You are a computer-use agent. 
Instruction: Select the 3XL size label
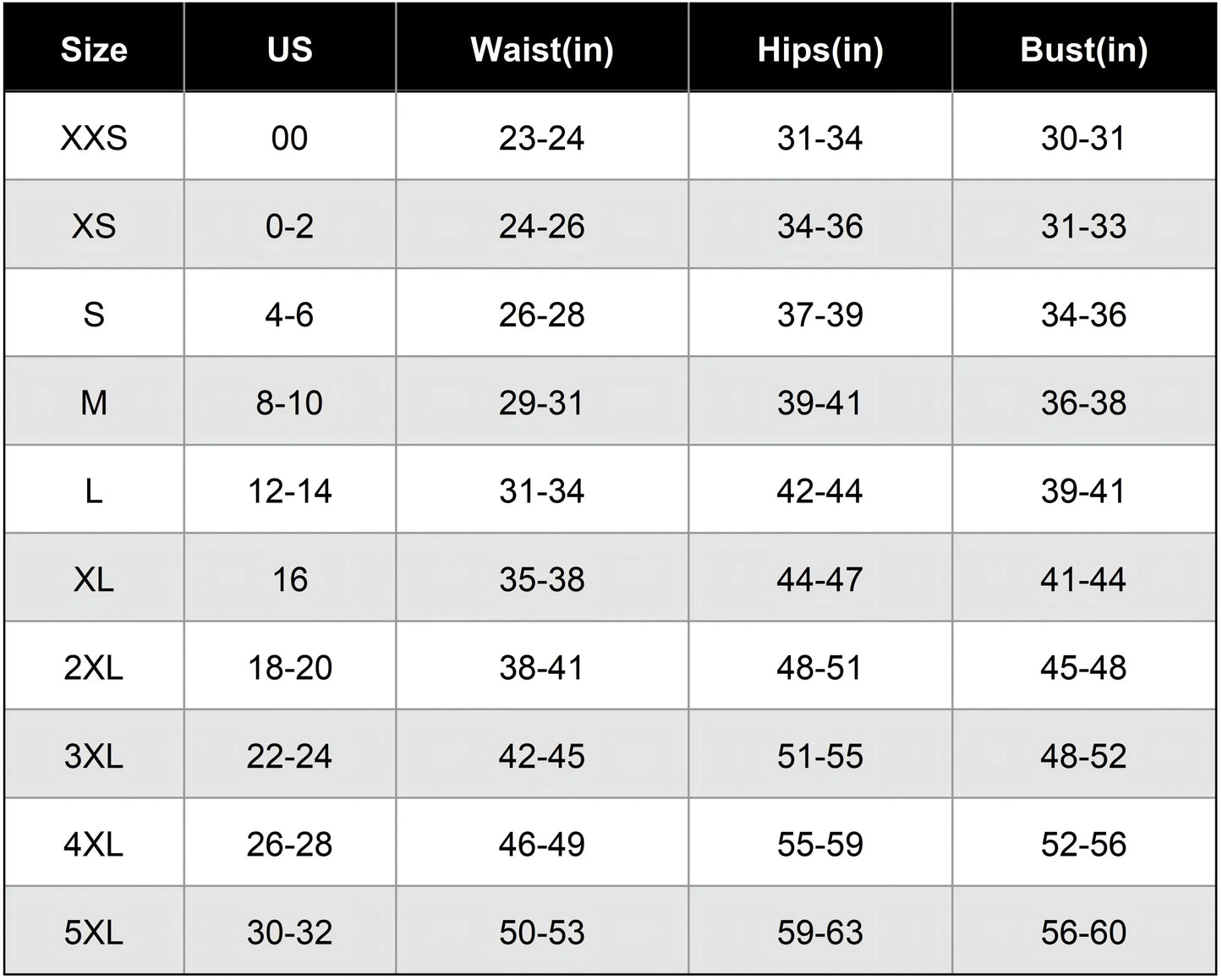point(94,755)
